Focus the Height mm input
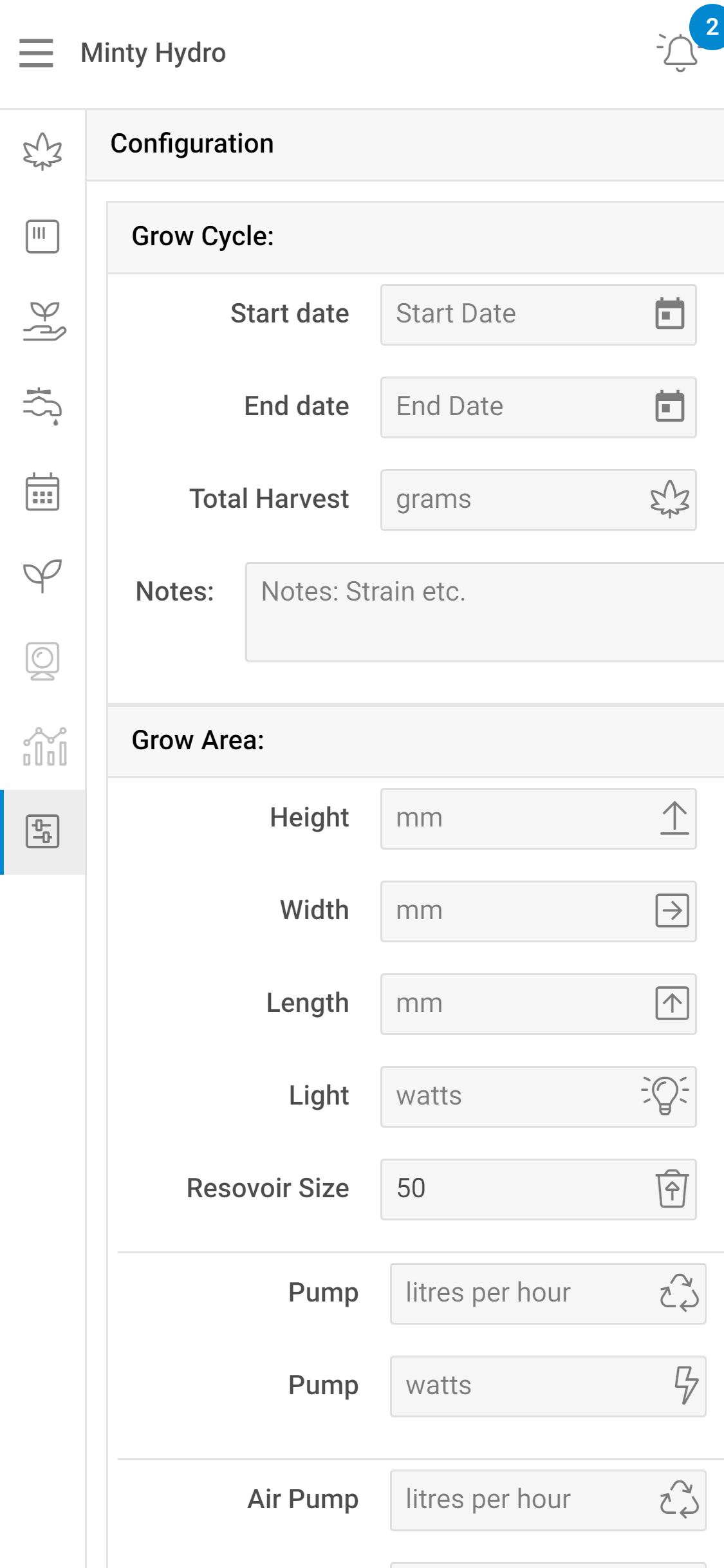This screenshot has height=1568, width=724. pos(515,819)
